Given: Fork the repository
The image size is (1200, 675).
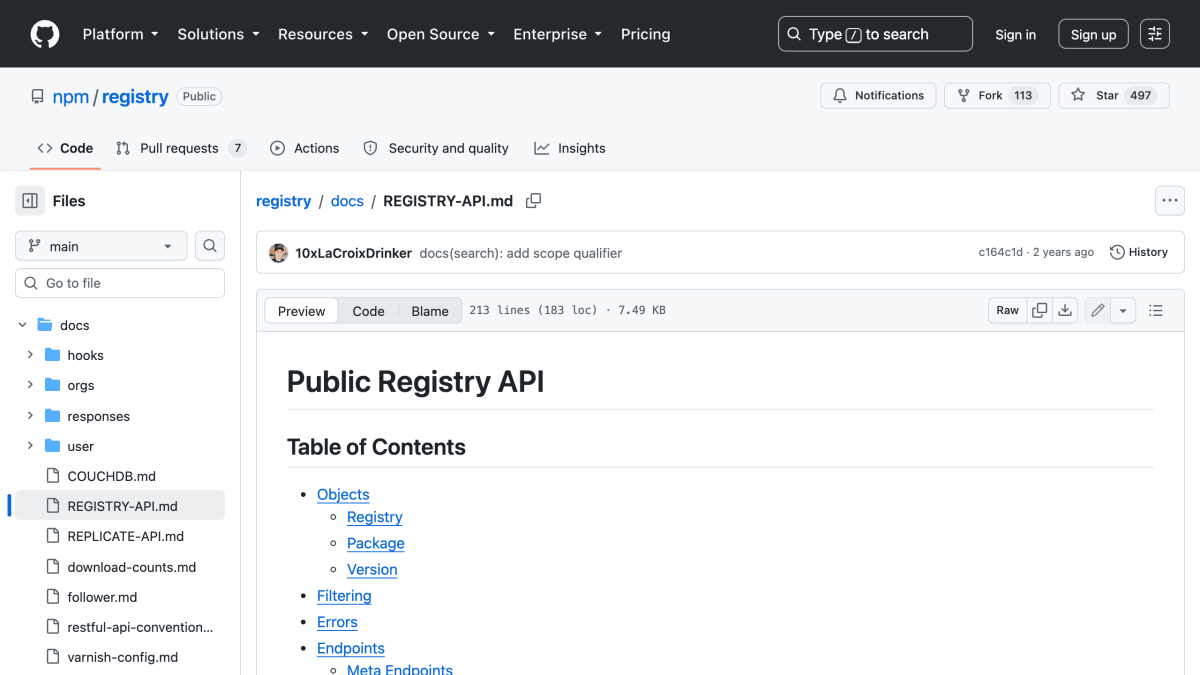Looking at the screenshot, I should point(997,96).
